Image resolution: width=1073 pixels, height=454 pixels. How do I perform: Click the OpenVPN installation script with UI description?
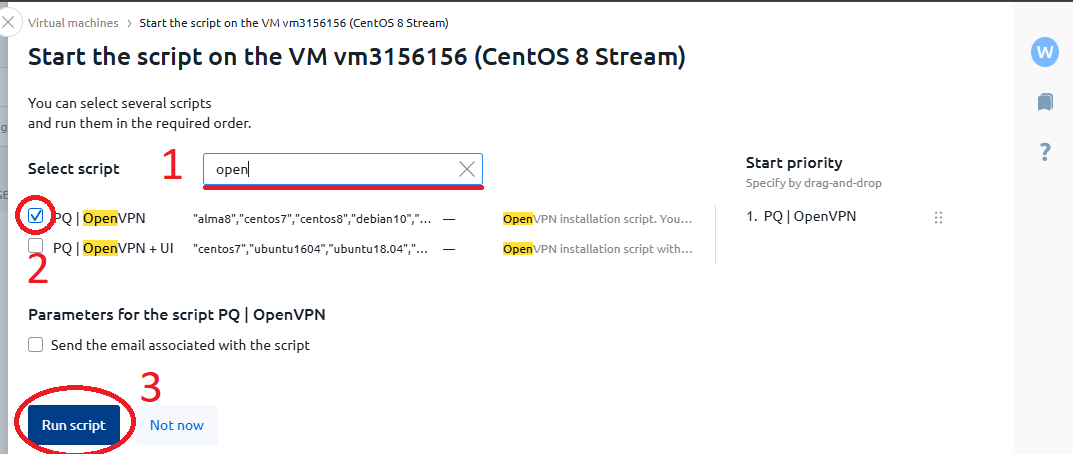point(598,249)
